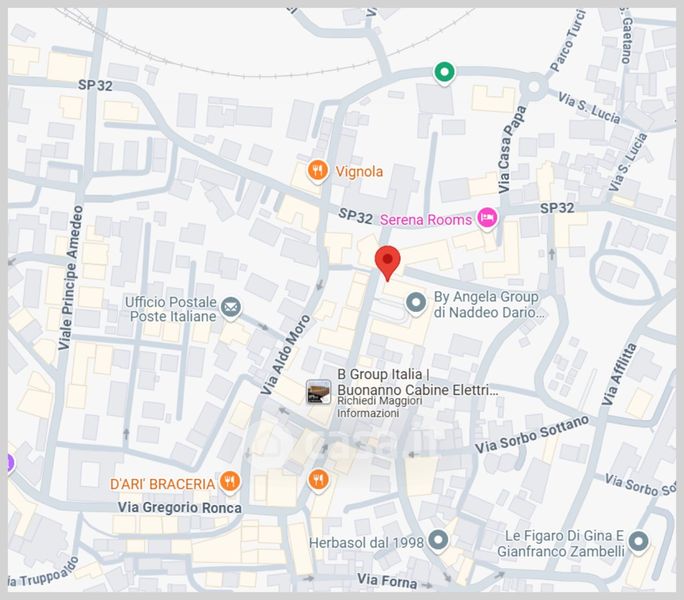Open the Serena Rooms hotel pin
The width and height of the screenshot is (684, 600).
487,217
